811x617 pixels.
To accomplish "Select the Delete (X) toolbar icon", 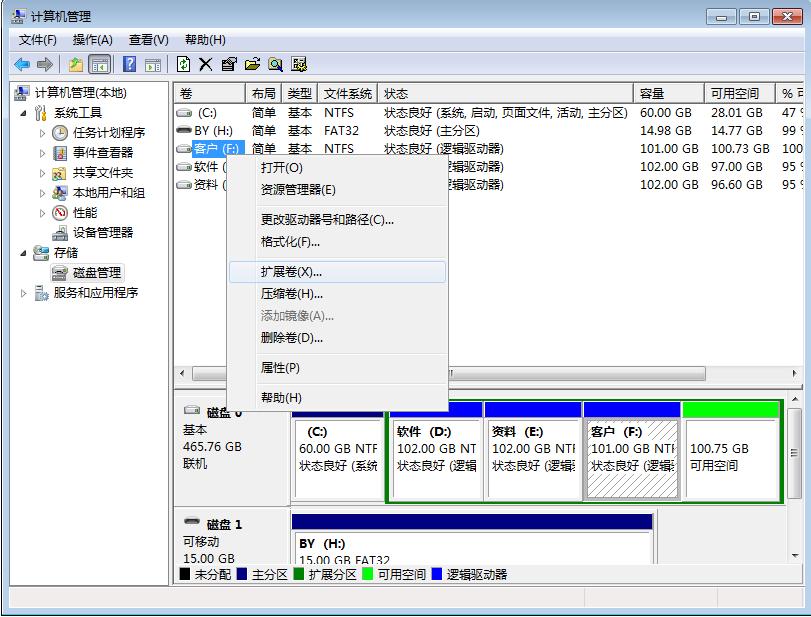I will tap(204, 64).
